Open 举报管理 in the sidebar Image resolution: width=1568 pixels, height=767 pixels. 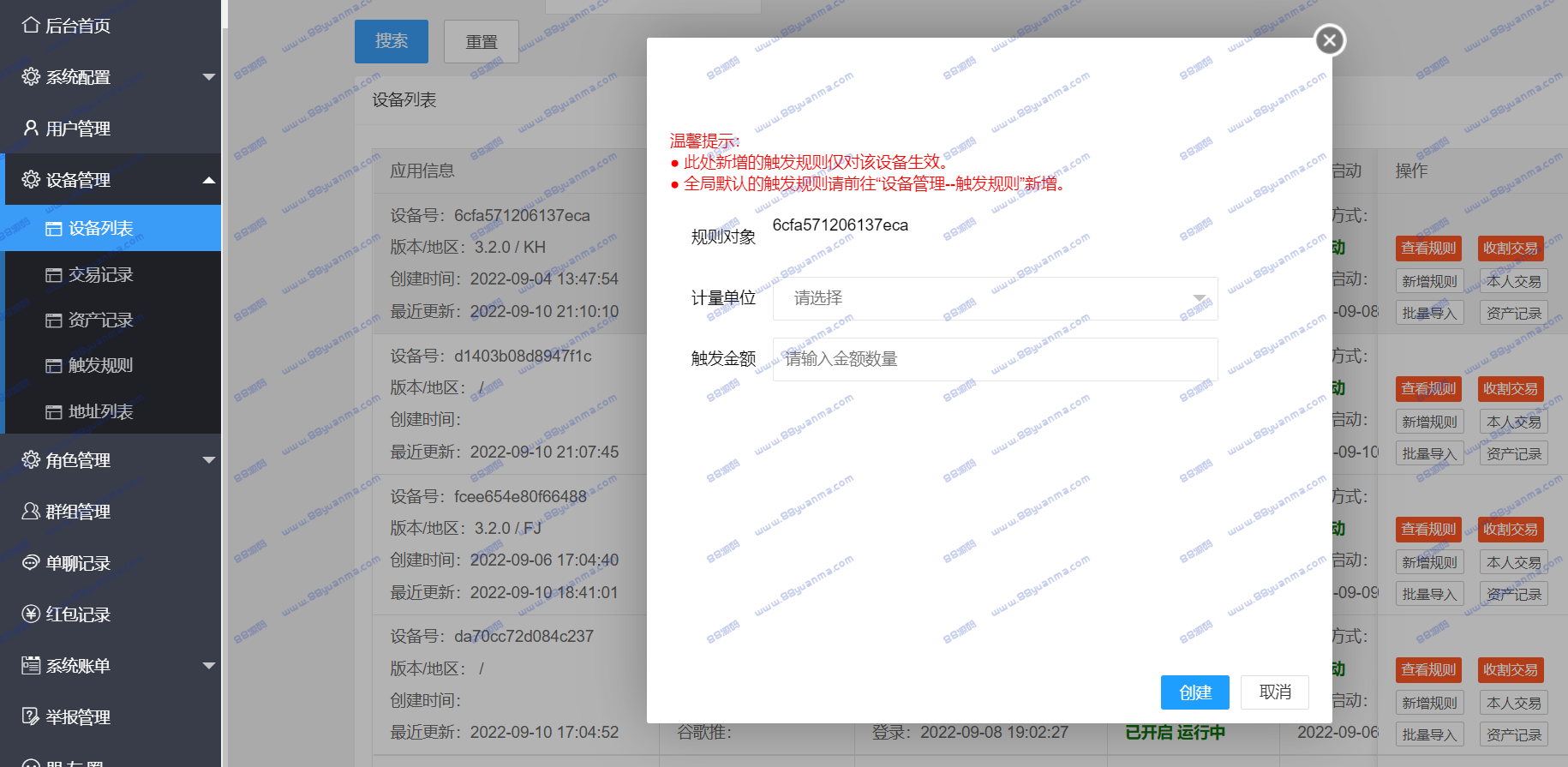(x=111, y=717)
